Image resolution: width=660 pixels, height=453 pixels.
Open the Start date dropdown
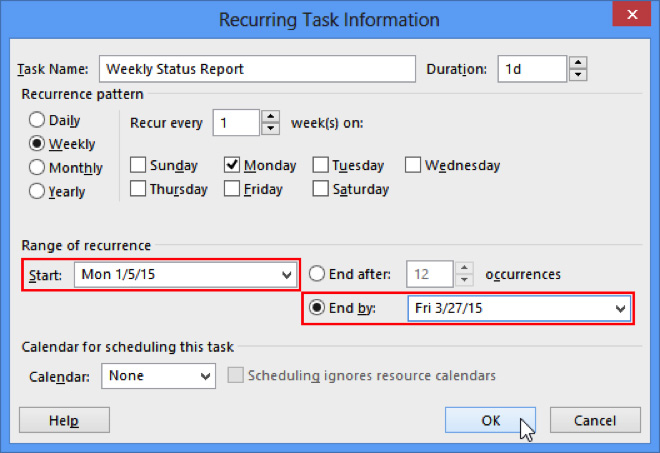click(286, 274)
